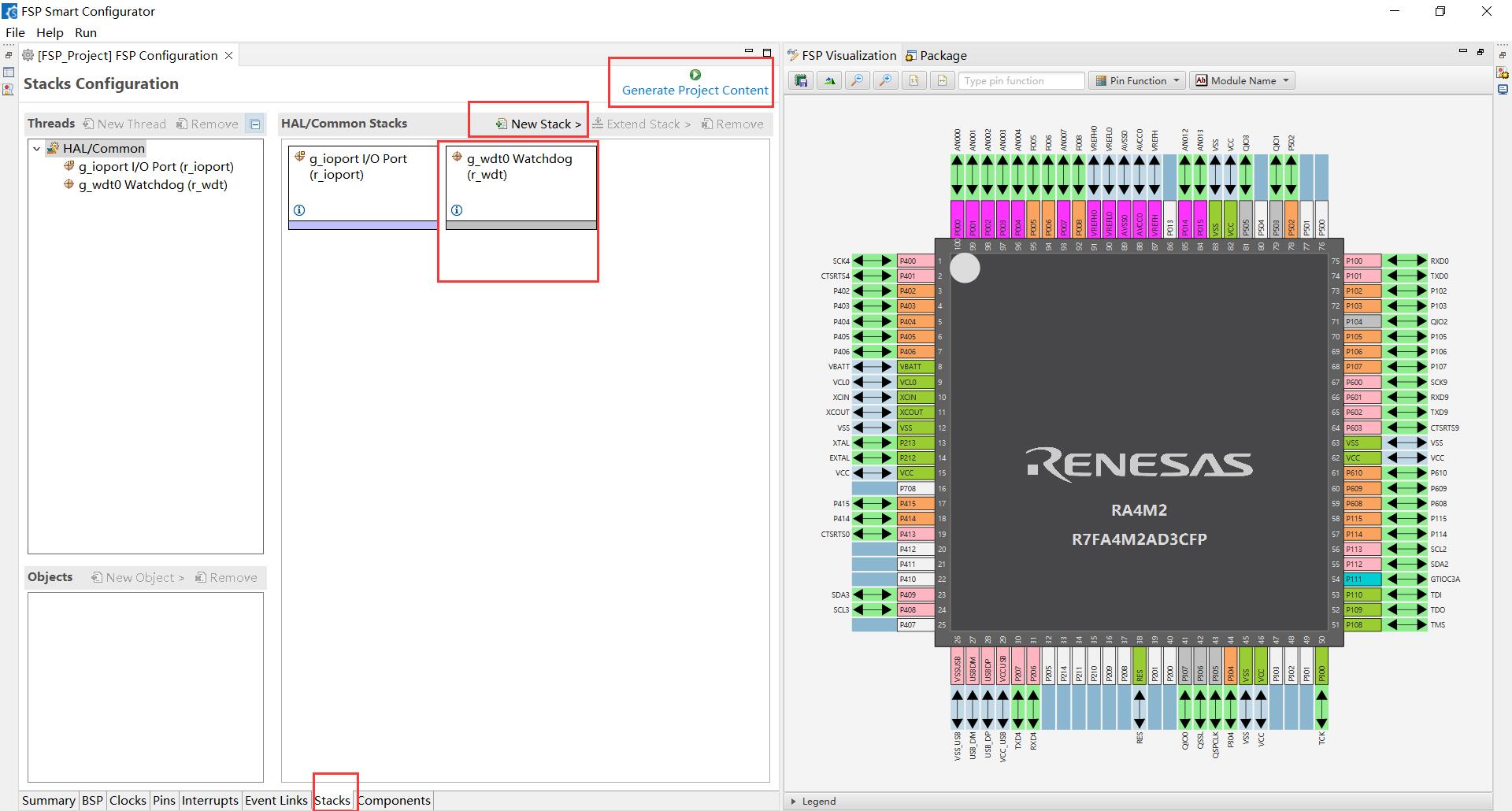Click top icon in right sidebar
Screen dimensions: 1512x811
coord(1503,55)
